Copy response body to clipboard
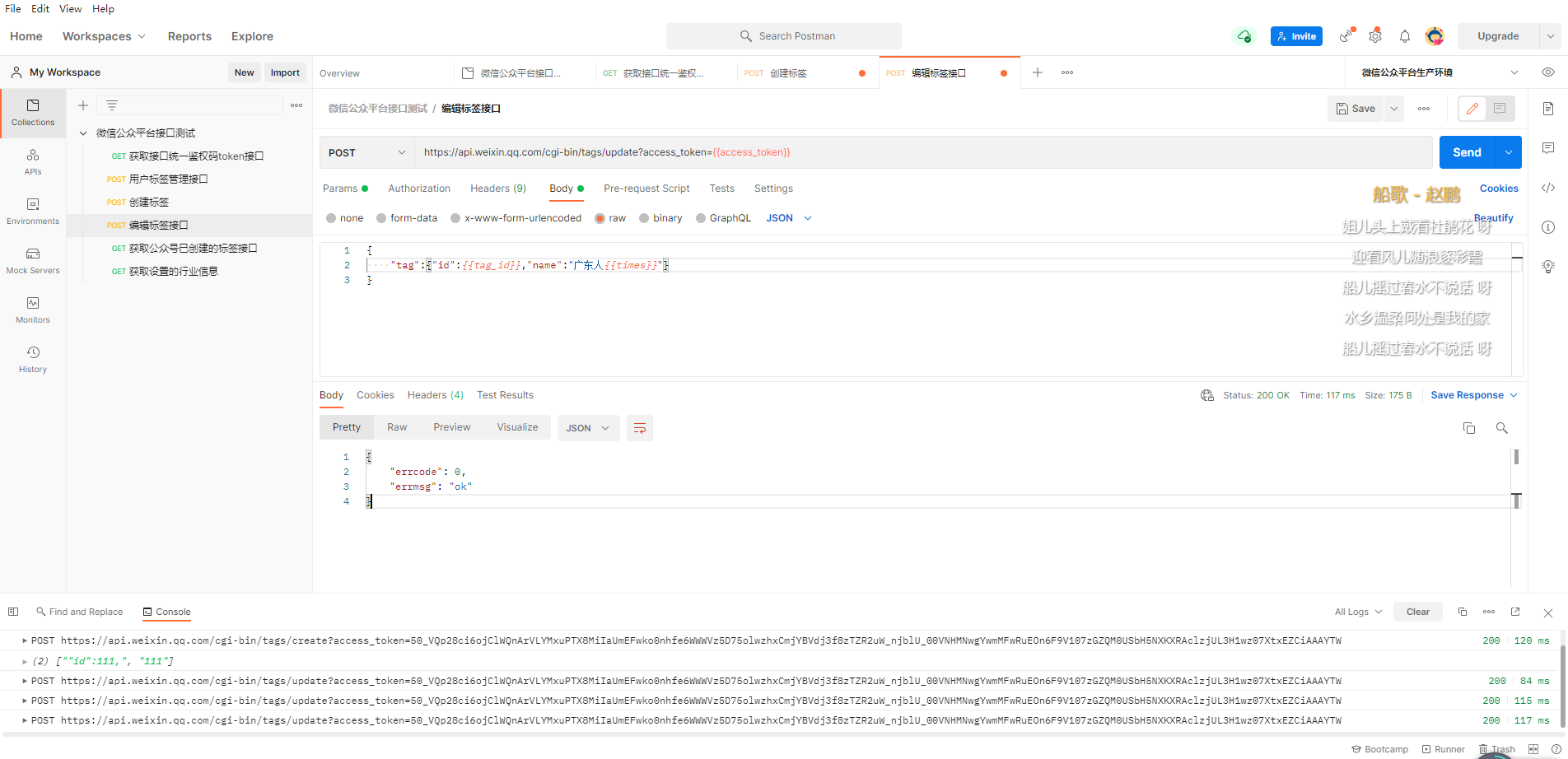The width and height of the screenshot is (1568, 759). pyautogui.click(x=1469, y=428)
